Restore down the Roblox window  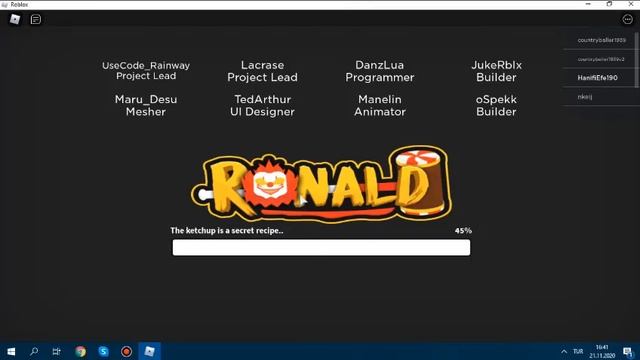pyautogui.click(x=609, y=4)
